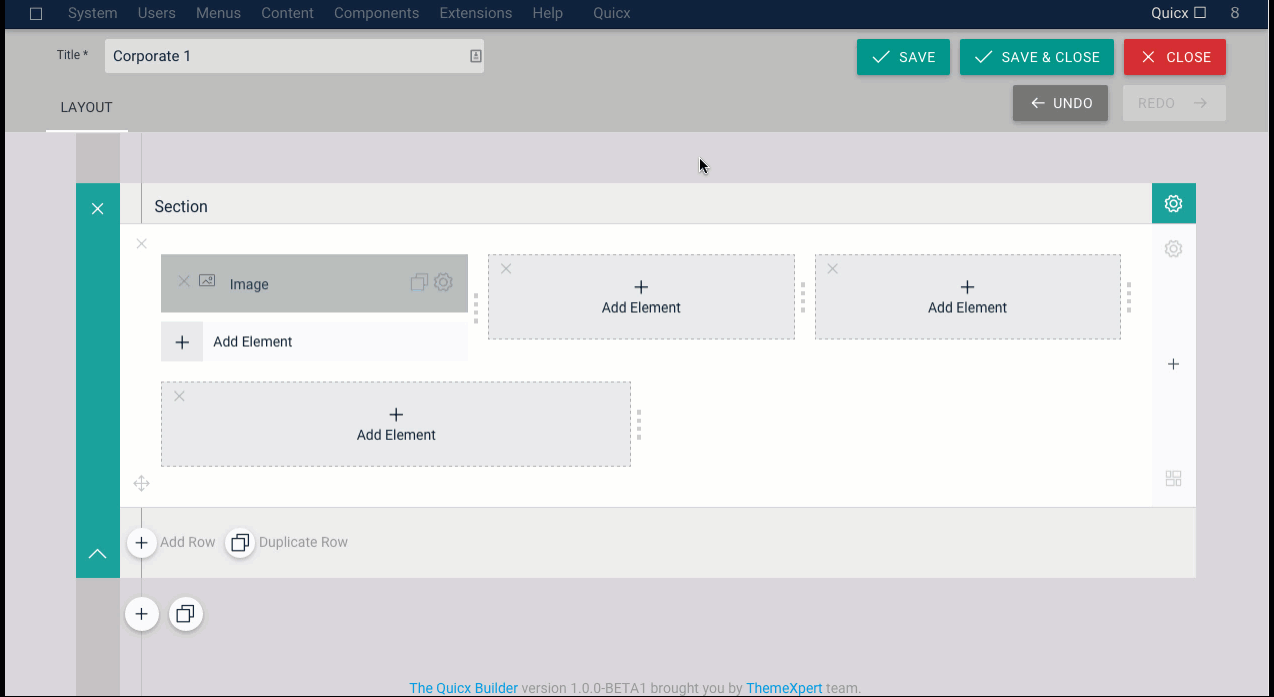Open the Users menu
The image size is (1274, 697).
156,13
